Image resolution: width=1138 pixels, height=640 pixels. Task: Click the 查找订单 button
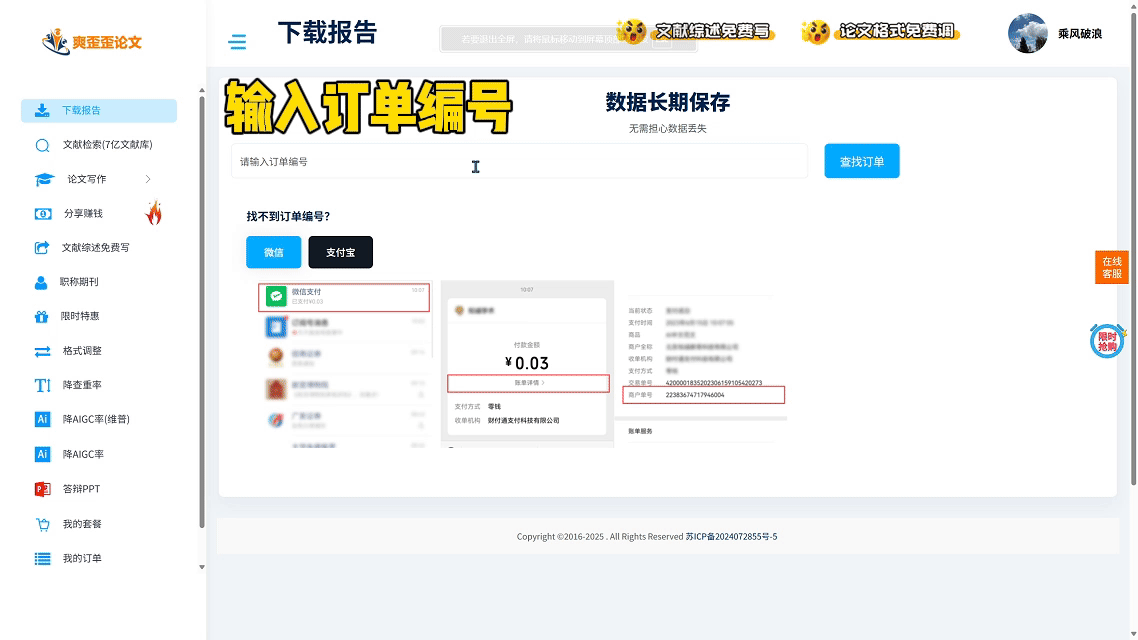[x=861, y=161]
